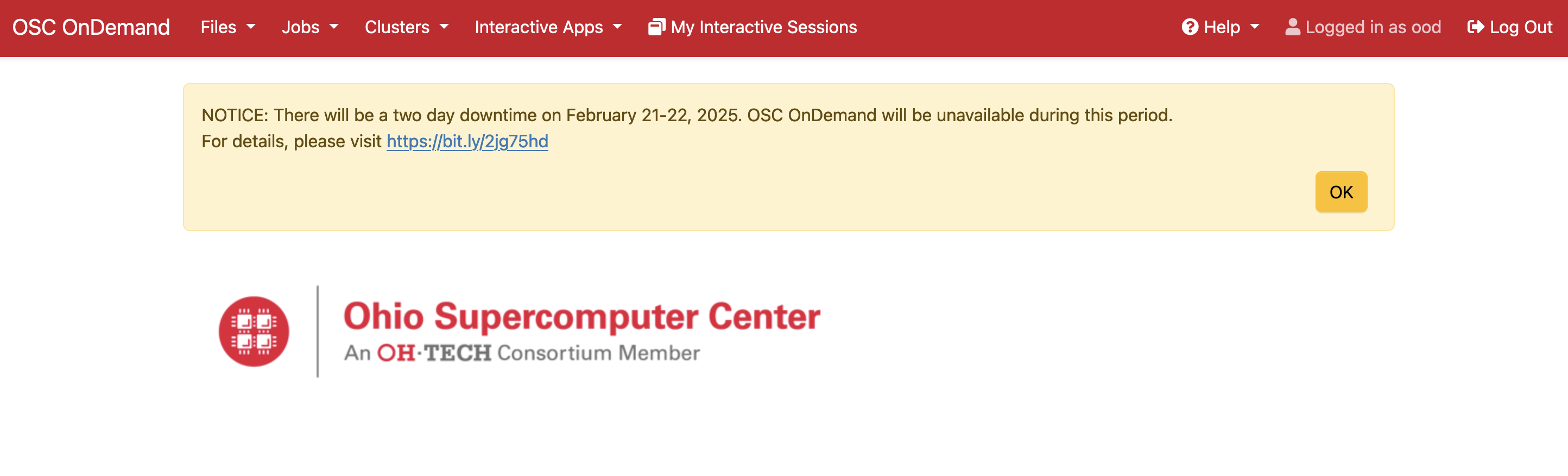Dismiss the downtime notice with OK
Screen dimensions: 1568x476
1341,192
